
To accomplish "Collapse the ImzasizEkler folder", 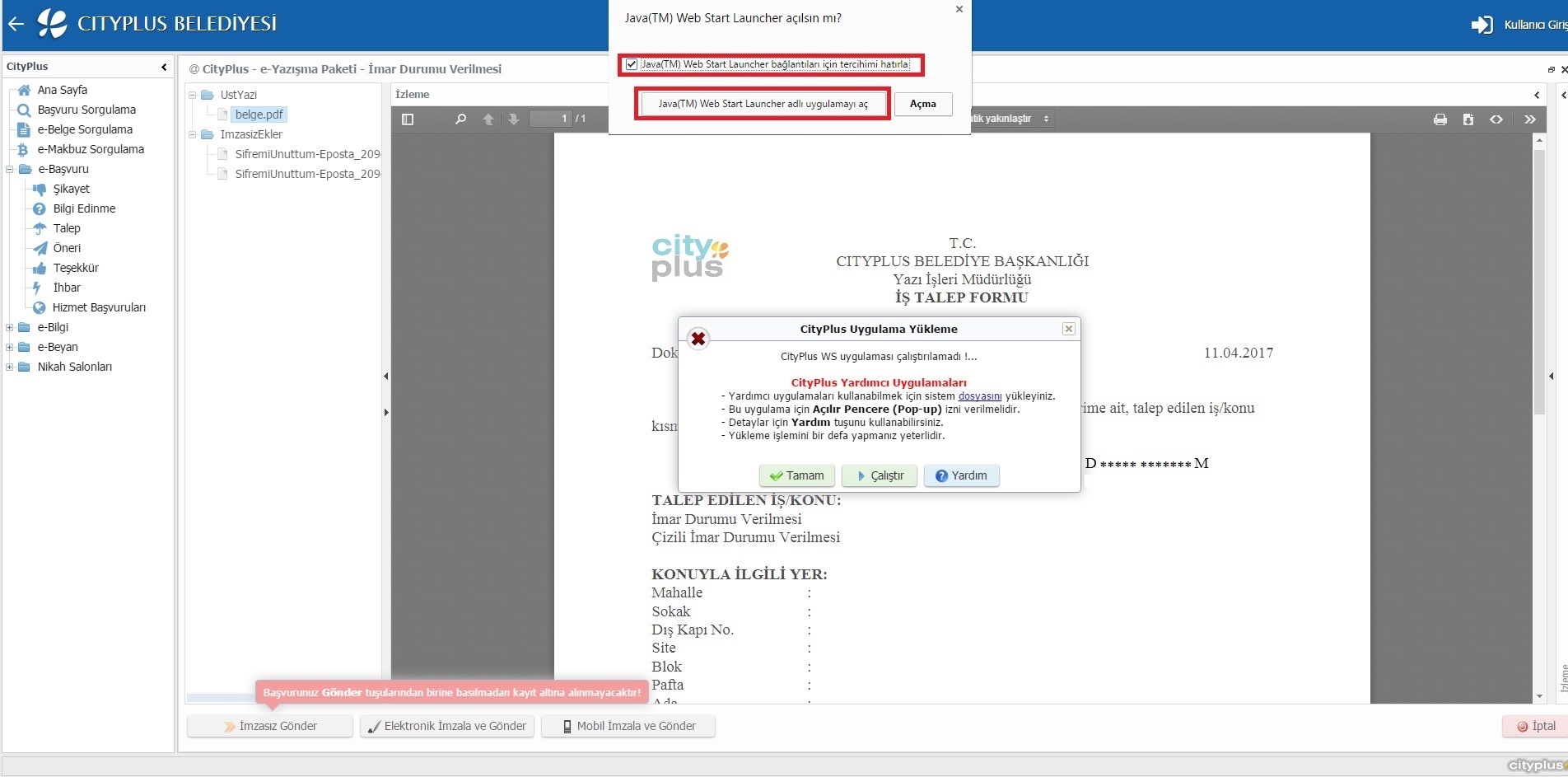I will 193,134.
